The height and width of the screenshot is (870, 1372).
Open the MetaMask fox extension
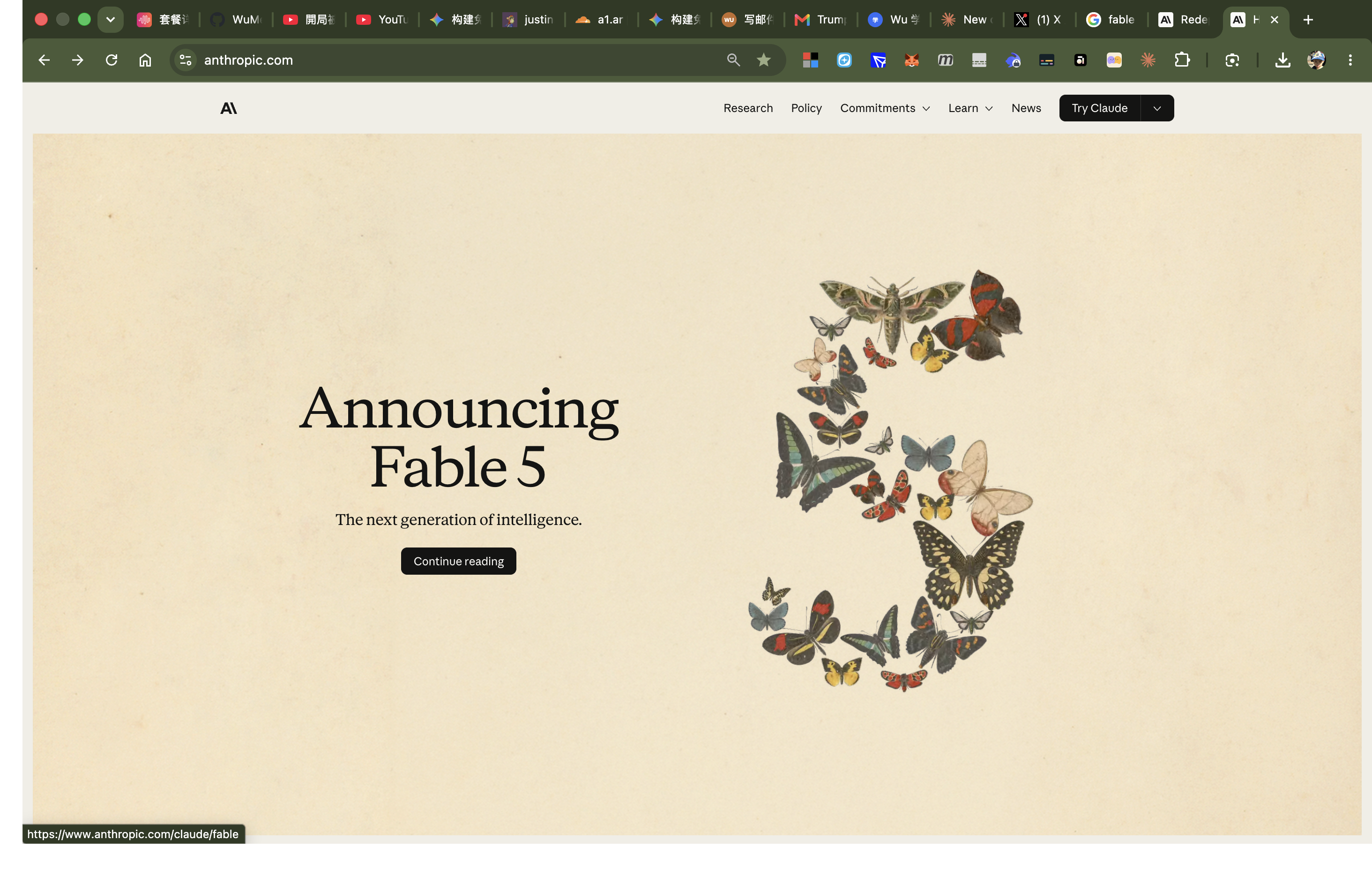pyautogui.click(x=912, y=60)
